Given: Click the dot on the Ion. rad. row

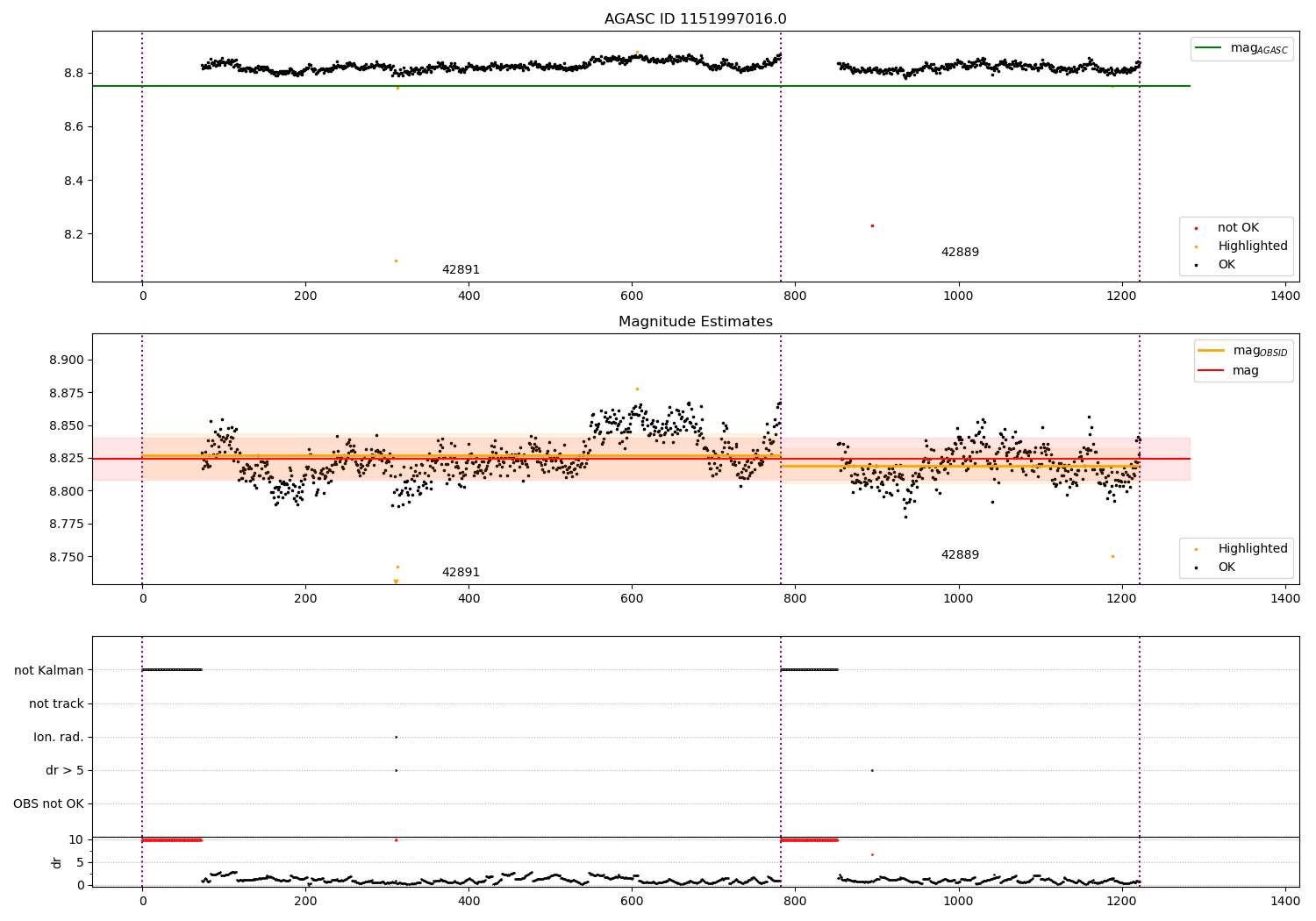Looking at the screenshot, I should (x=396, y=737).
